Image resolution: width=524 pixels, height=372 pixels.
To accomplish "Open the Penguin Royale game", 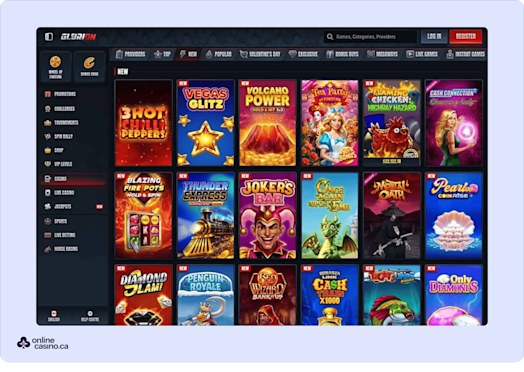I will (206, 295).
